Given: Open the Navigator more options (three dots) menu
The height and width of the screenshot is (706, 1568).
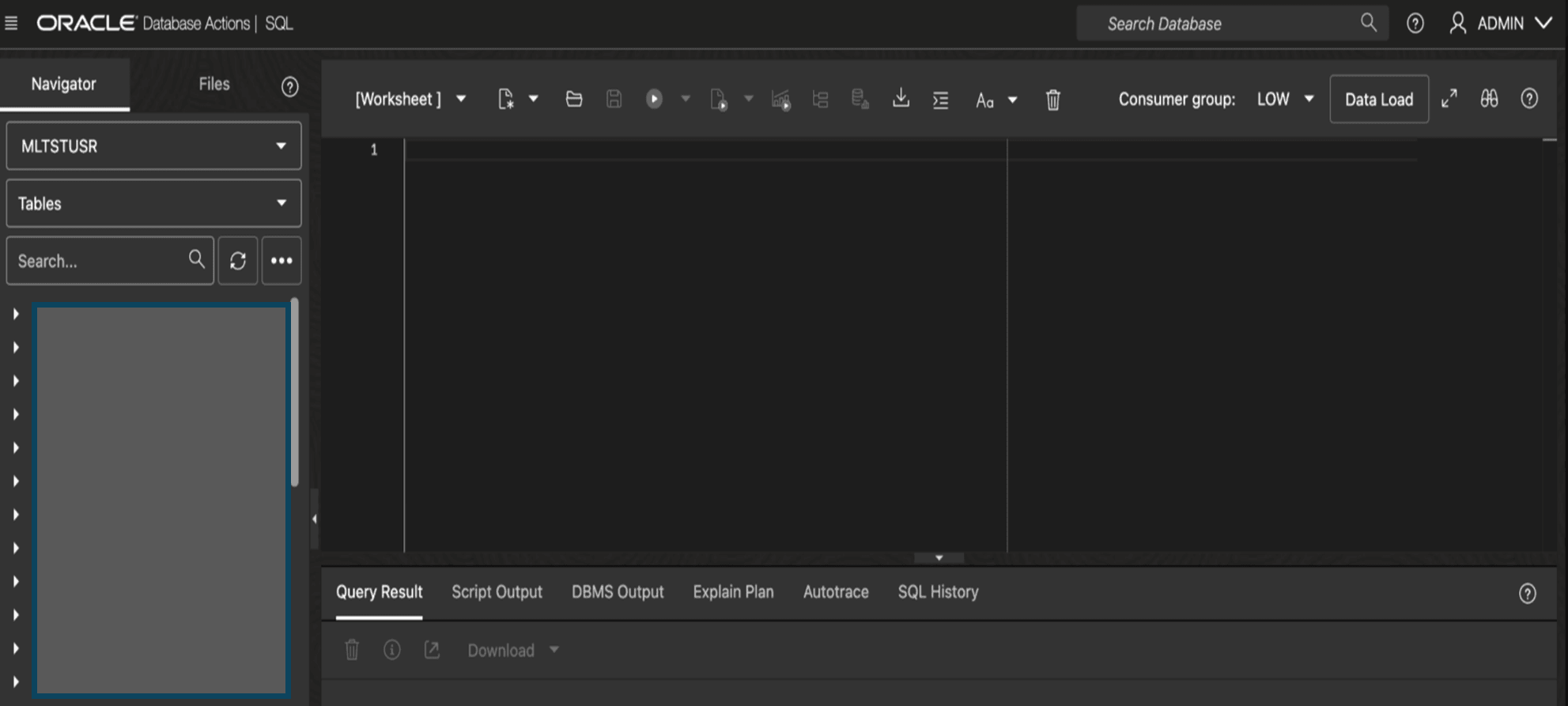Looking at the screenshot, I should pyautogui.click(x=281, y=260).
